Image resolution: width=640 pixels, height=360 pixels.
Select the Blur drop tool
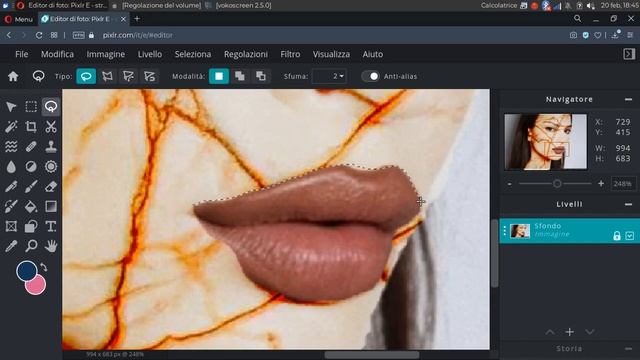(11, 167)
